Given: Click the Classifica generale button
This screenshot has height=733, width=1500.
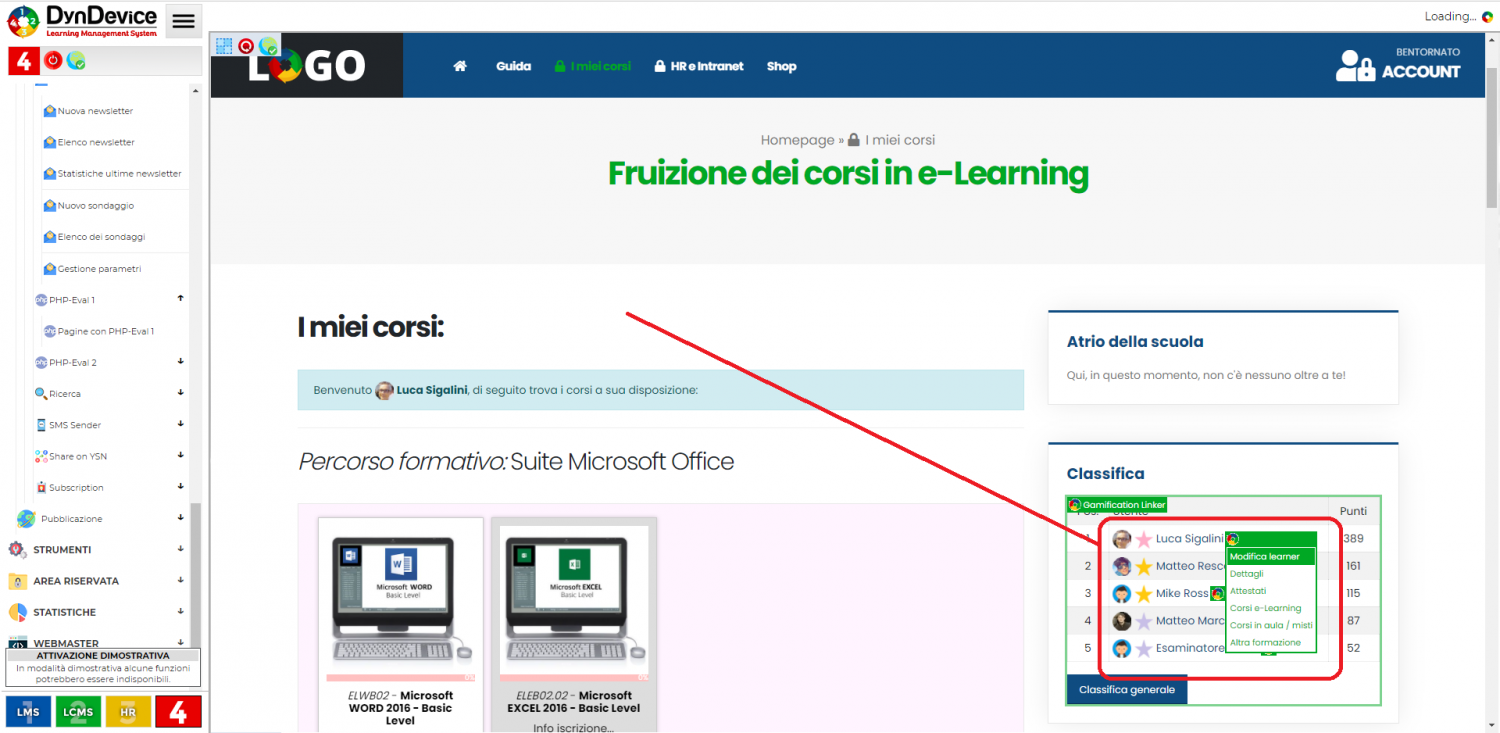Looking at the screenshot, I should (1126, 690).
